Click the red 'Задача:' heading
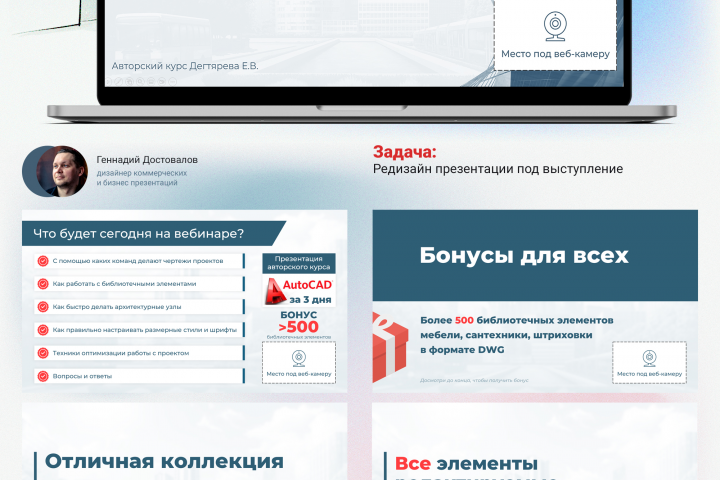The height and width of the screenshot is (480, 720). [405, 152]
